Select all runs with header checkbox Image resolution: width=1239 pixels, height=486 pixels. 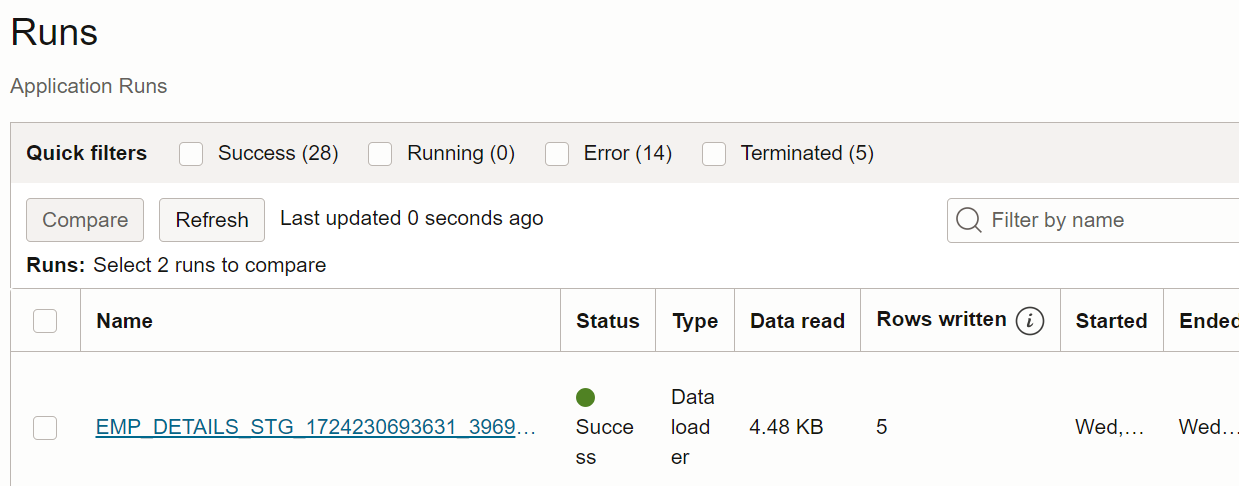45,321
